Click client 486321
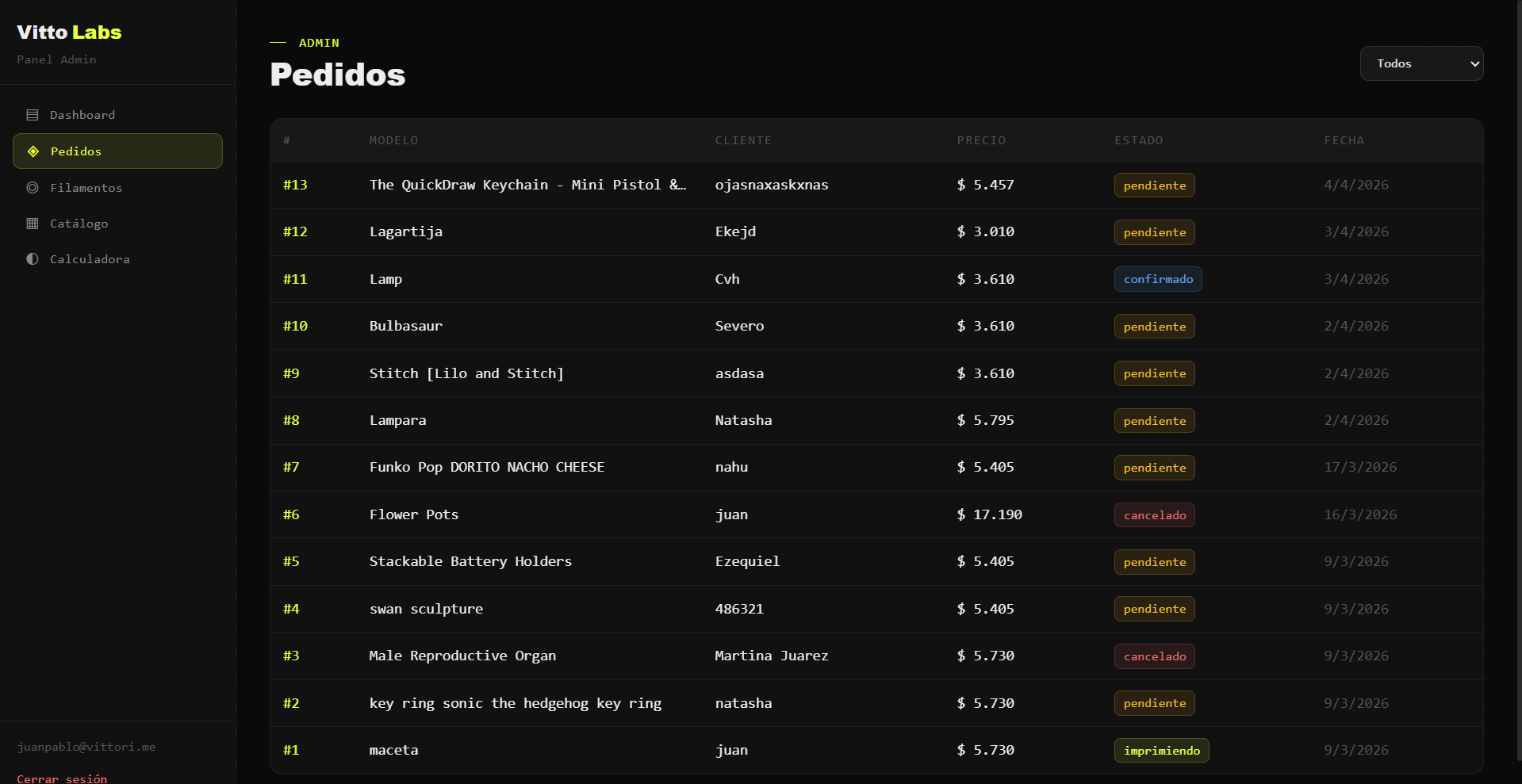The height and width of the screenshot is (784, 1522). tap(739, 609)
